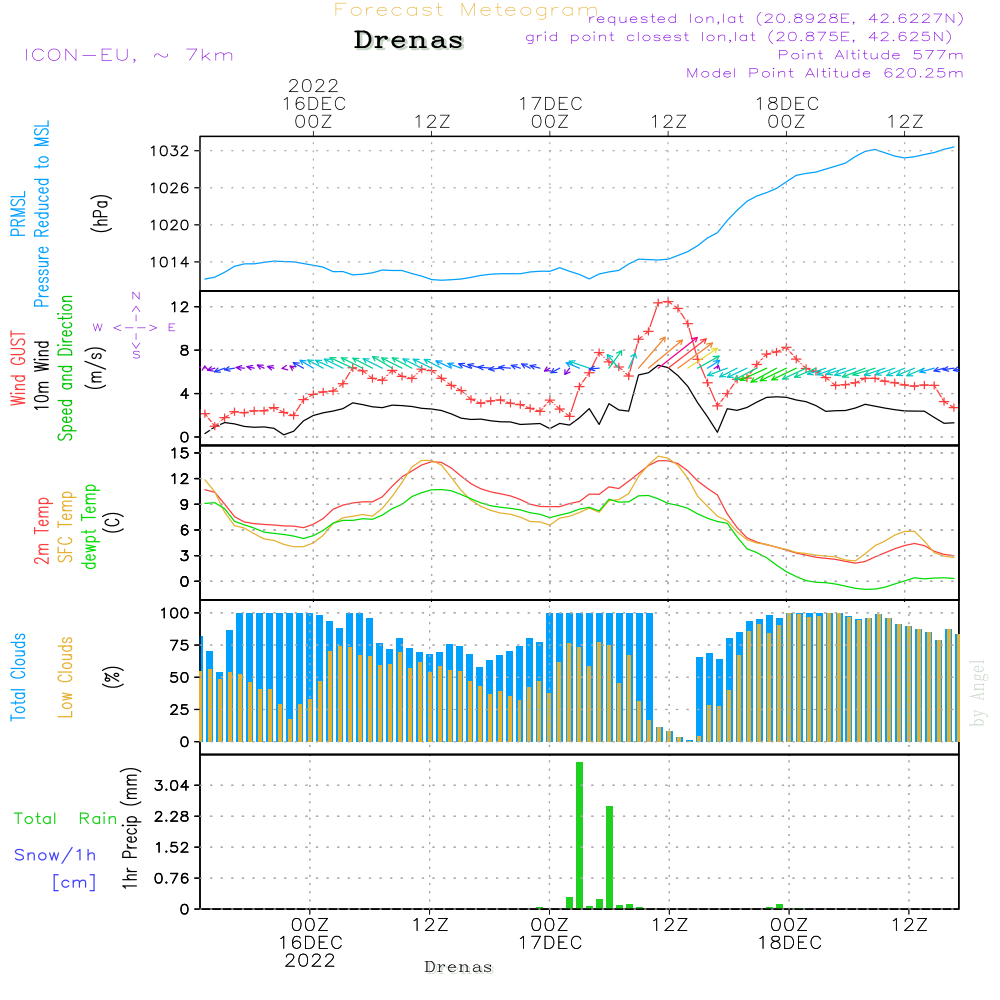Click the bottom axis '17DEC' label

[x=550, y=943]
